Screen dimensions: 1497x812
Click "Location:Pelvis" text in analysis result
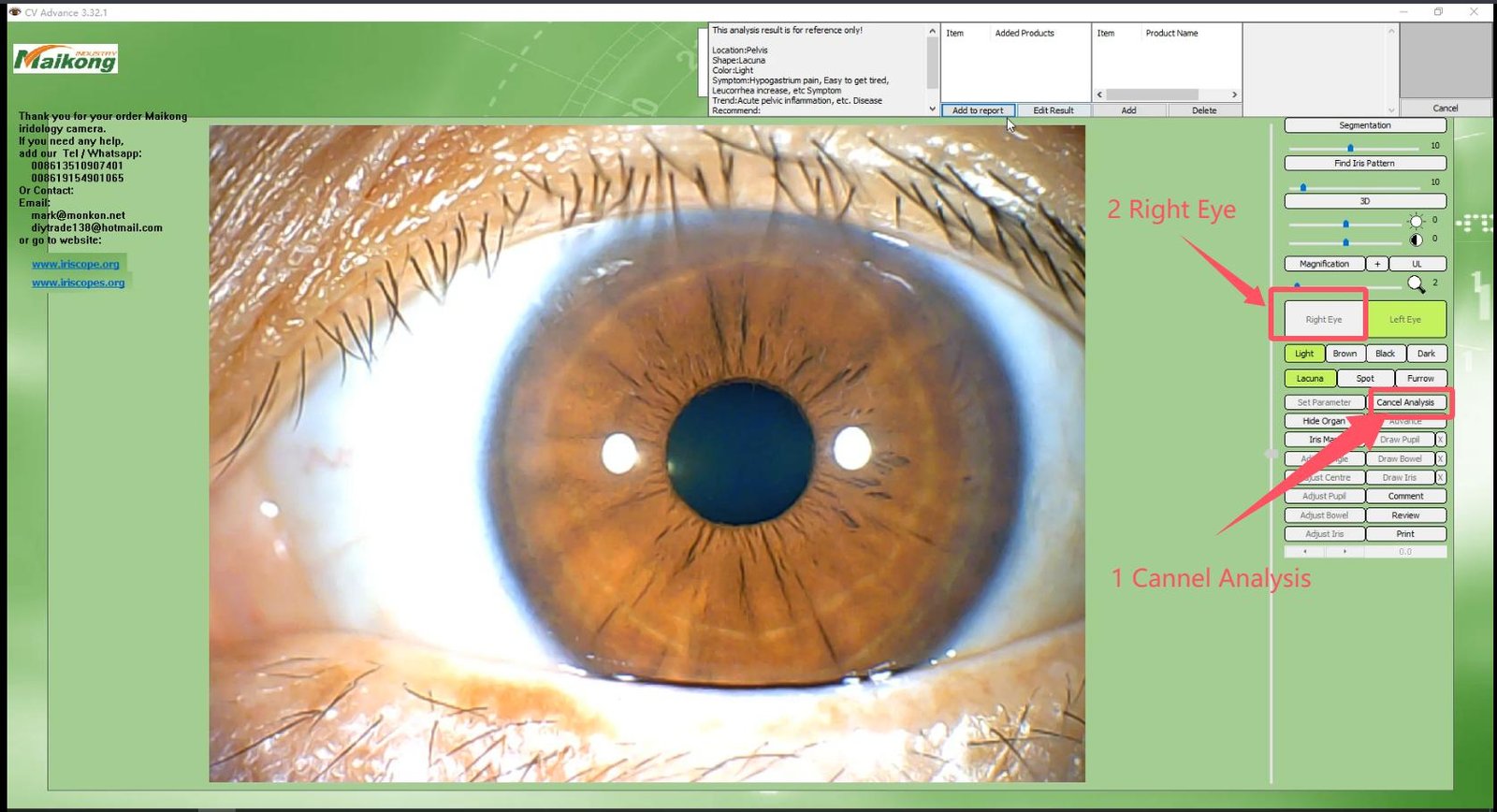(739, 51)
